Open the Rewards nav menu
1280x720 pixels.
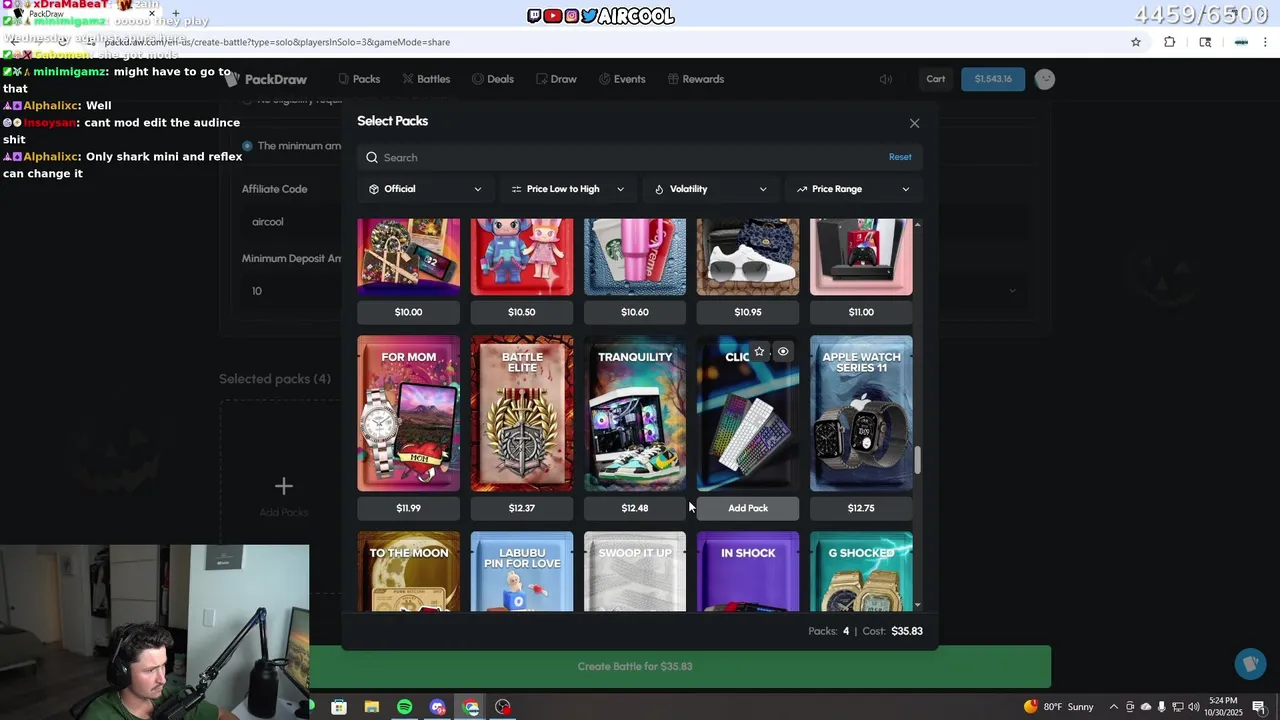coord(696,79)
